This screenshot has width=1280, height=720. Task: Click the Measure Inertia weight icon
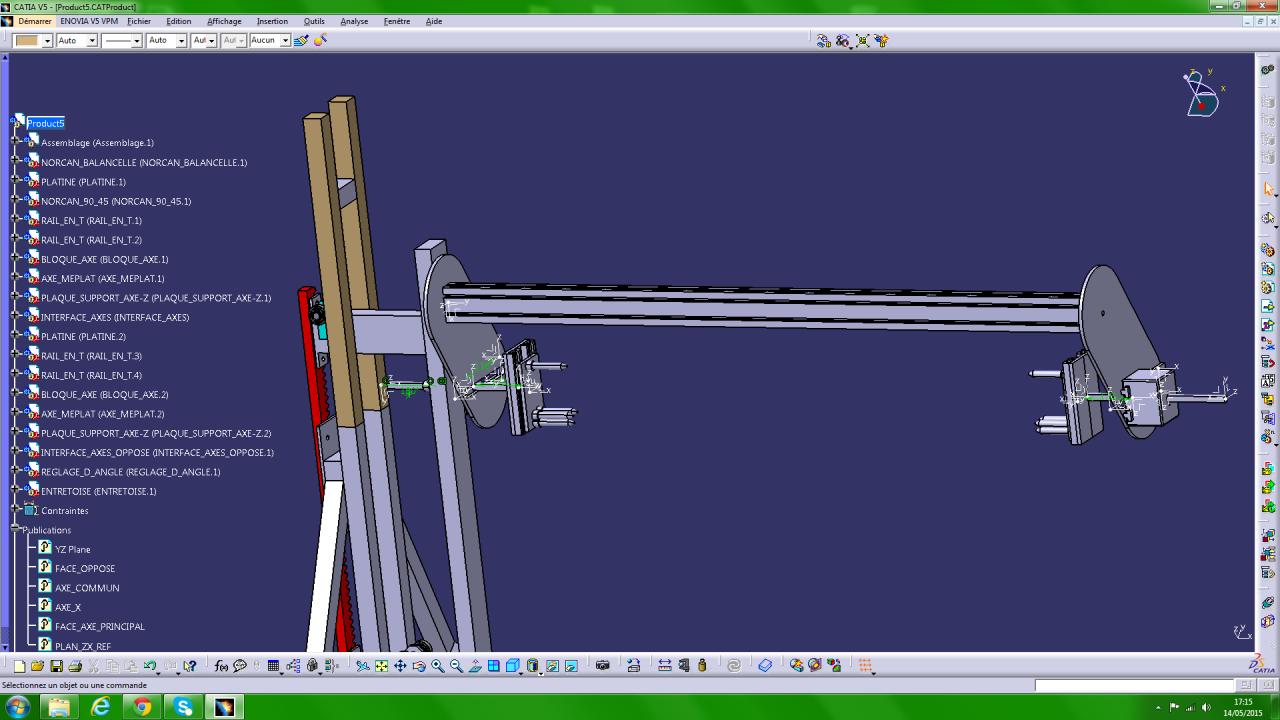702,666
